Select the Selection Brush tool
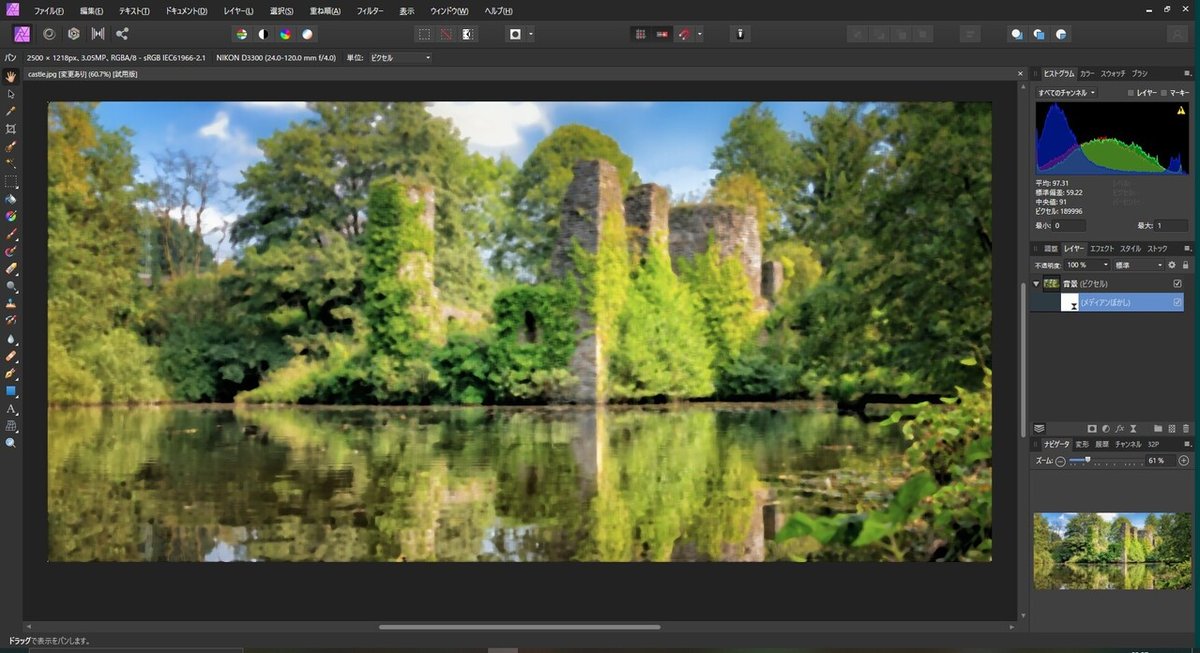Screen dimensions: 1200x653 click(11, 146)
